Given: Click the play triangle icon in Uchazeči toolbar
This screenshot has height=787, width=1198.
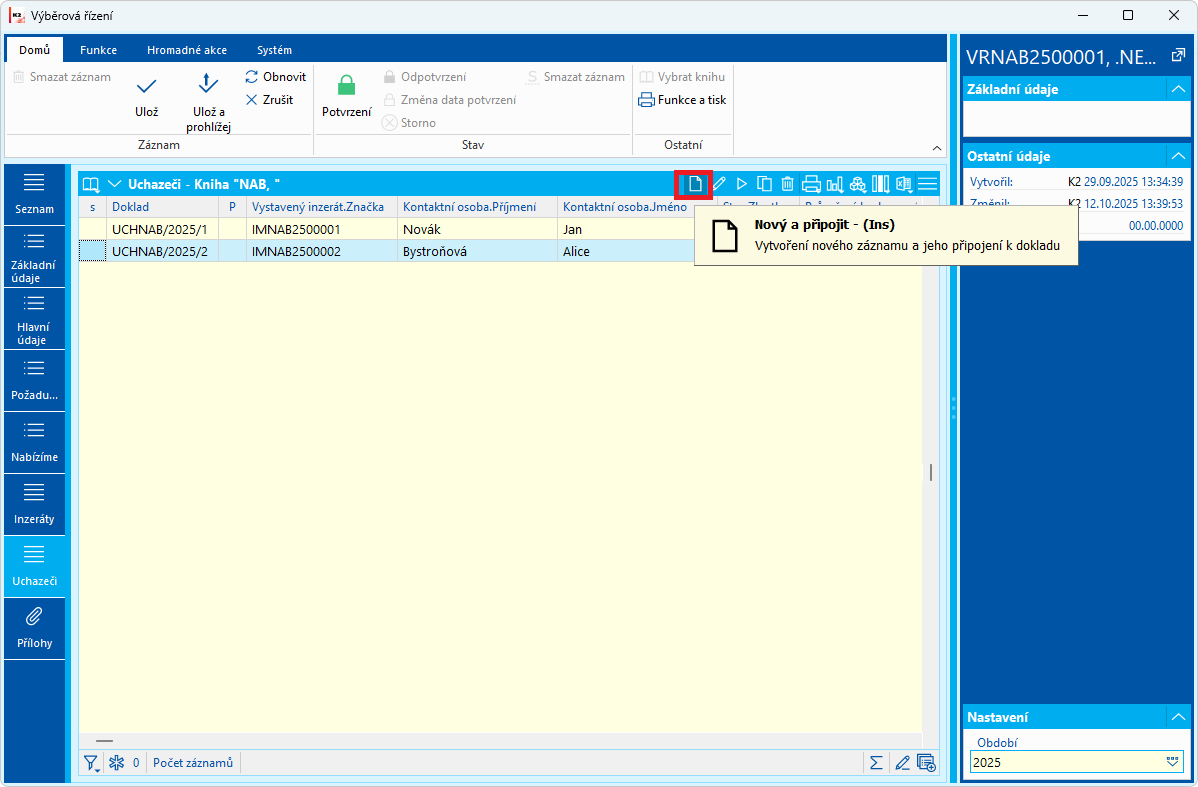Looking at the screenshot, I should tap(741, 184).
